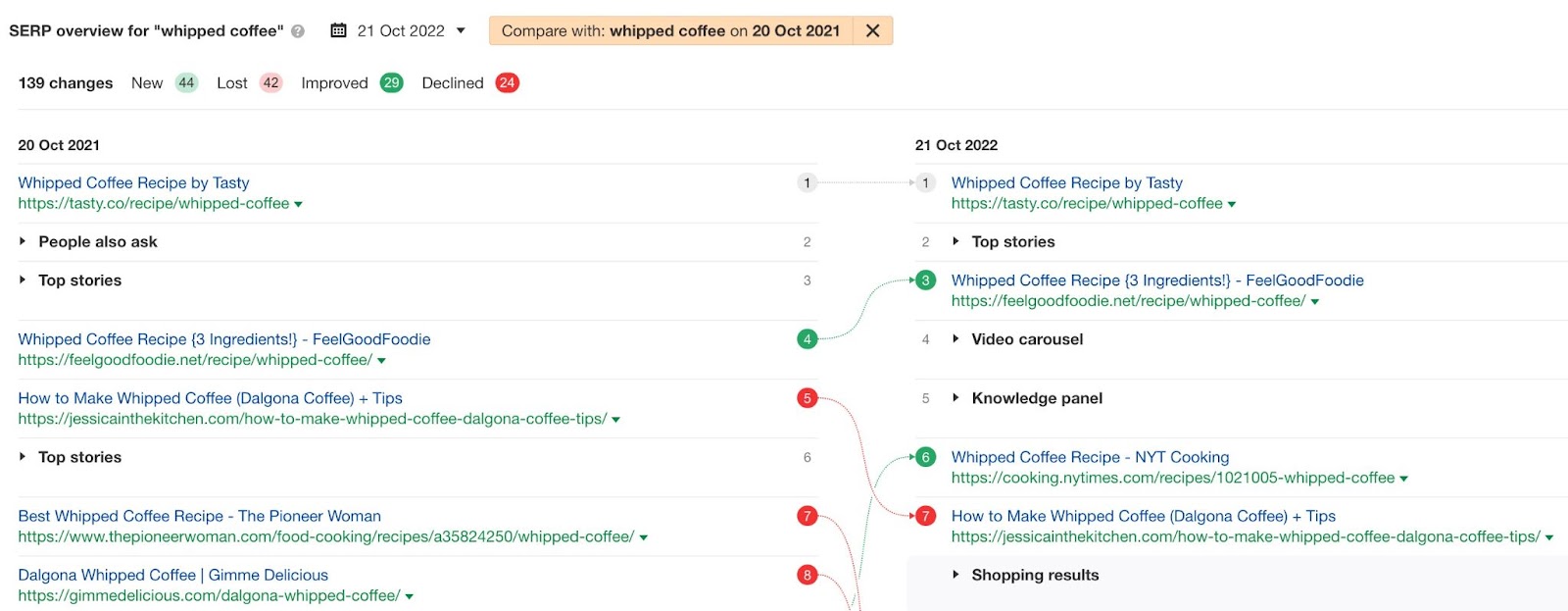This screenshot has width=1568, height=611.
Task: Expand Top stories at position 6
Action: point(23,456)
